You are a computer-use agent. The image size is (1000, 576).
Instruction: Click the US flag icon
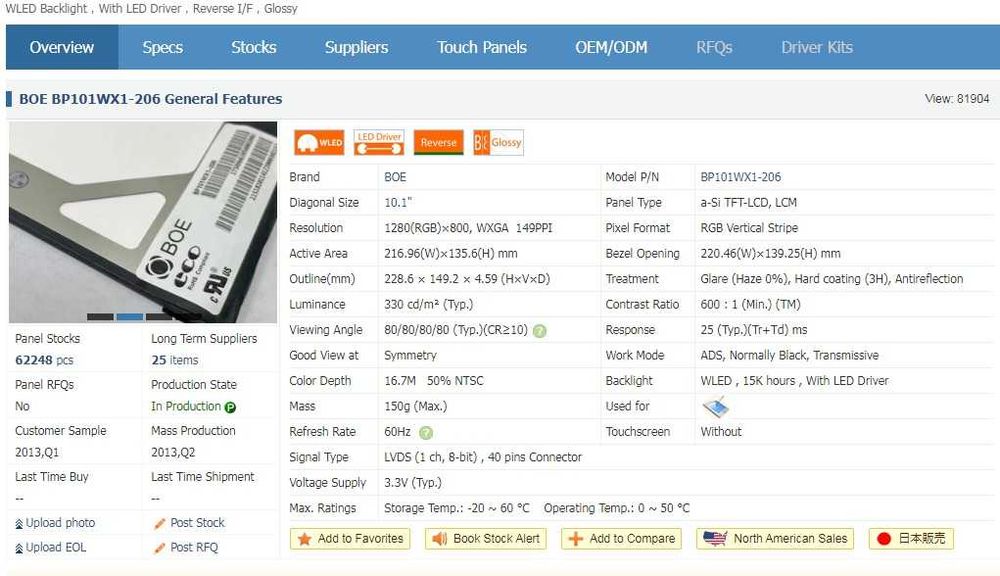[715, 539]
